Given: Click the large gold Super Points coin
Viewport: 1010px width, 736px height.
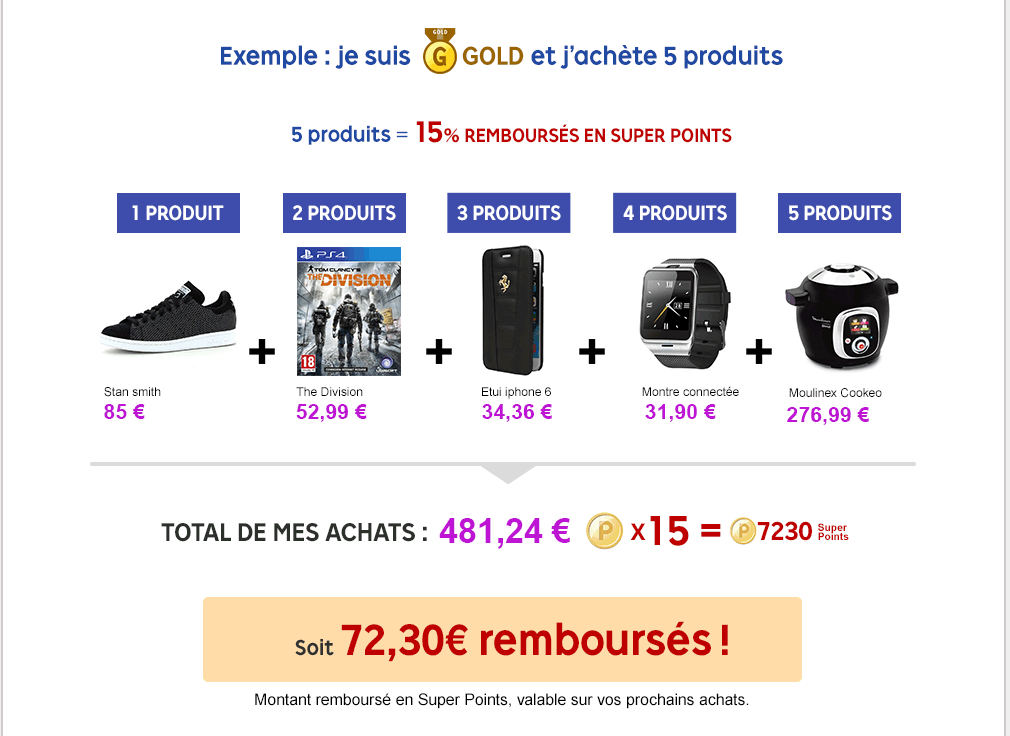Looking at the screenshot, I should pos(604,531).
